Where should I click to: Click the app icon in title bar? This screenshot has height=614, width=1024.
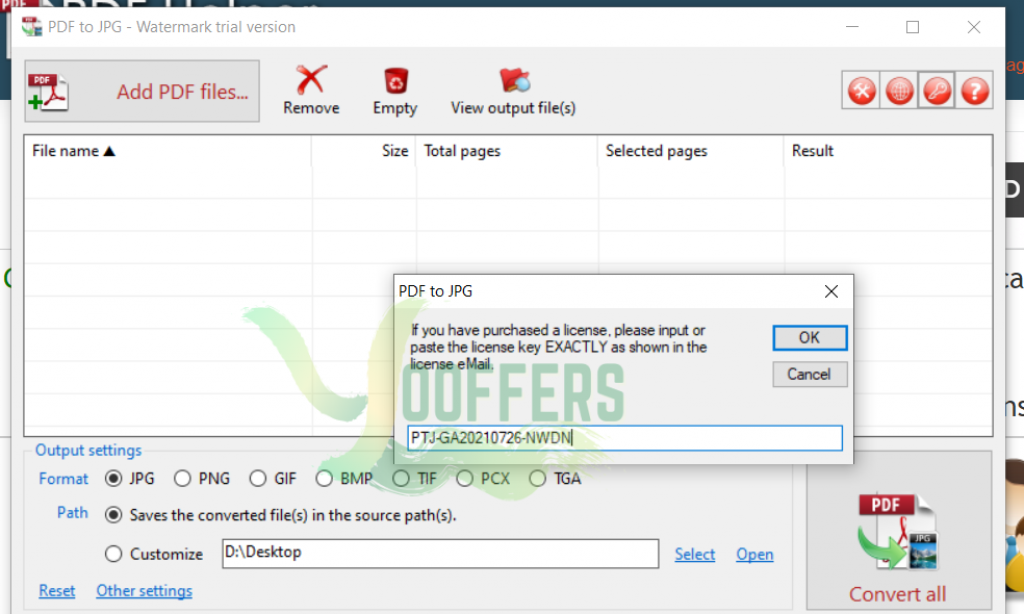click(x=31, y=27)
